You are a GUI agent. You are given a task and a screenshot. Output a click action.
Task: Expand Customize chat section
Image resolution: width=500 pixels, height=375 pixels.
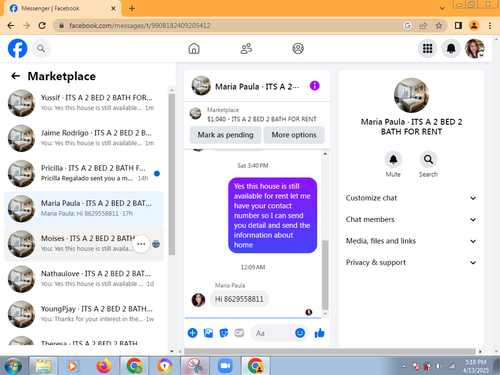pos(411,198)
